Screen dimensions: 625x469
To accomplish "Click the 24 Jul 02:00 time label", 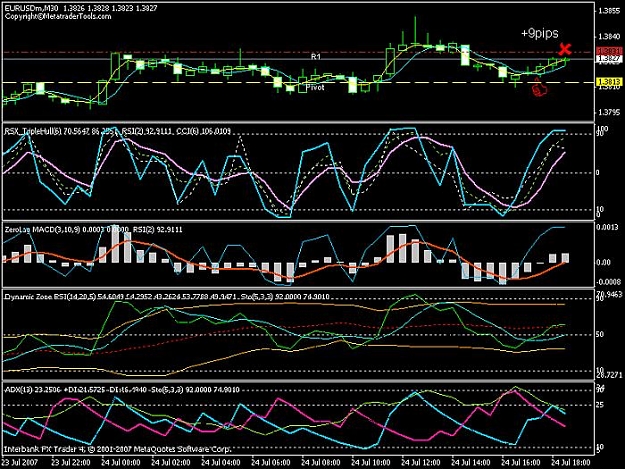I will click(x=171, y=463).
